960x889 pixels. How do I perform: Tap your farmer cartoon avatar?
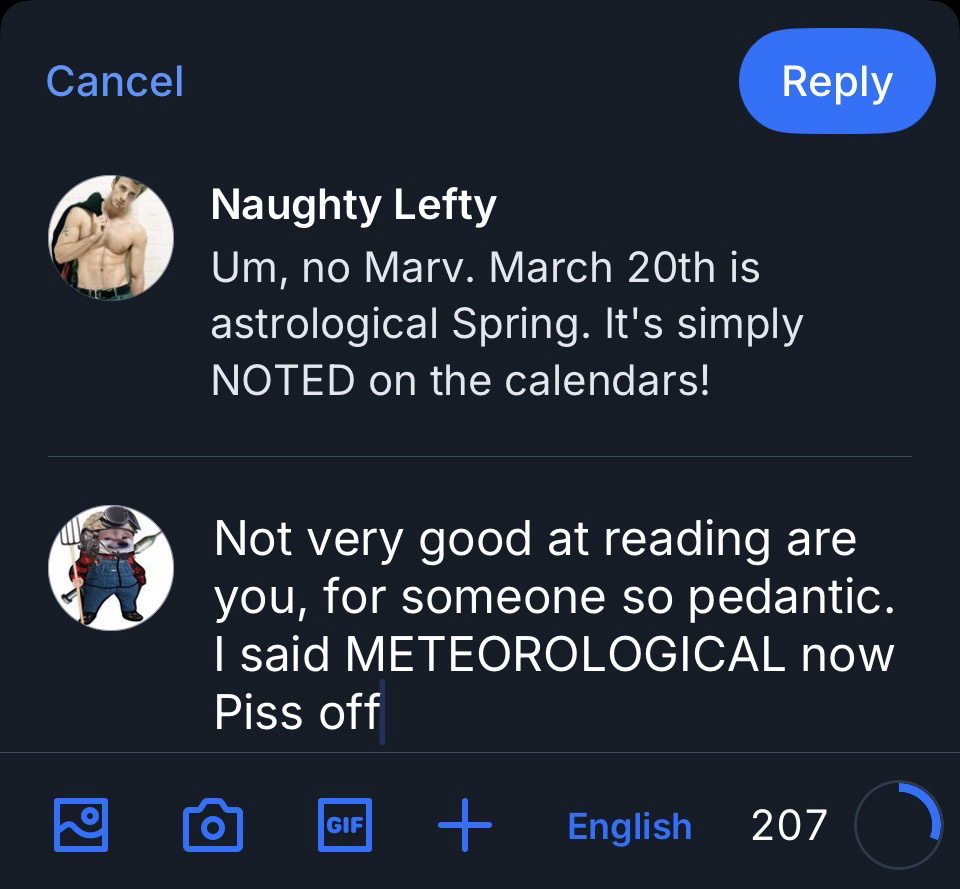(x=111, y=567)
